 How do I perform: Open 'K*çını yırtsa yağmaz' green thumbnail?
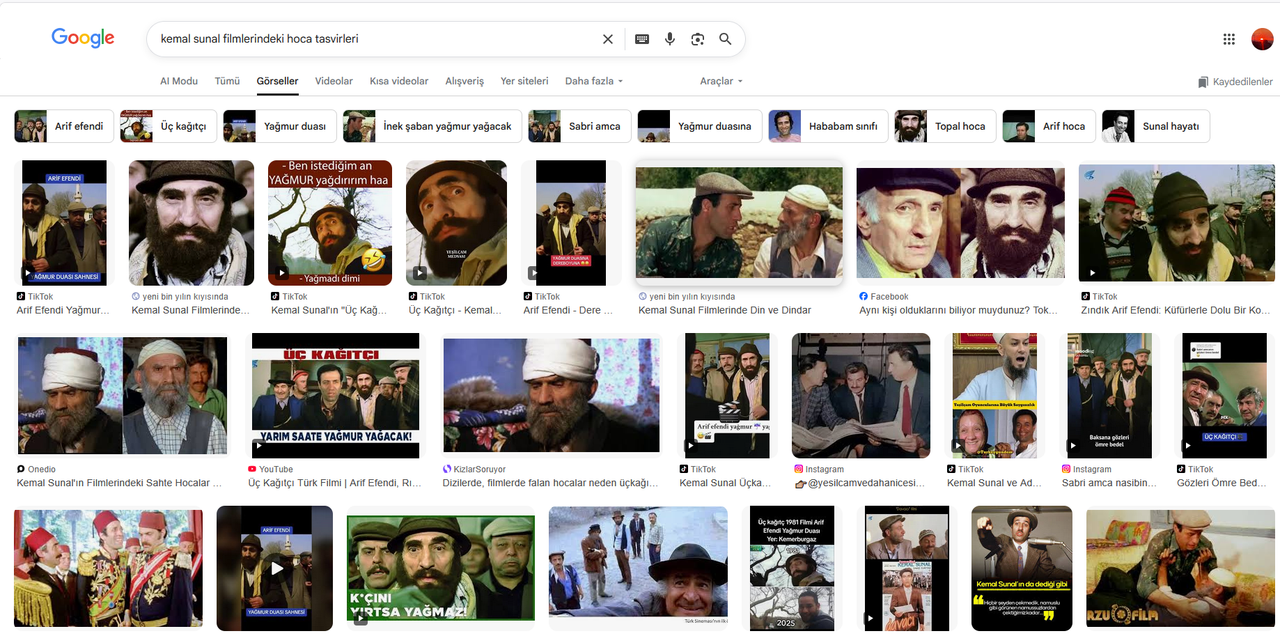(439, 568)
